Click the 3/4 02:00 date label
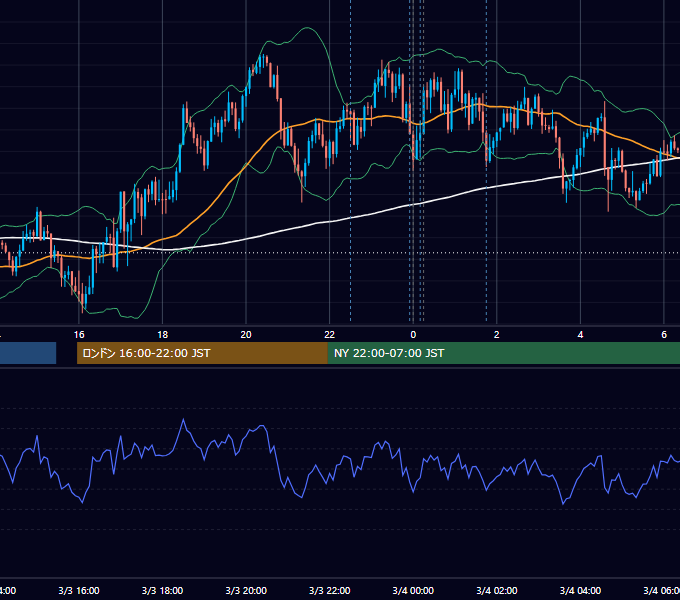This screenshot has height=600, width=680. (x=497, y=591)
